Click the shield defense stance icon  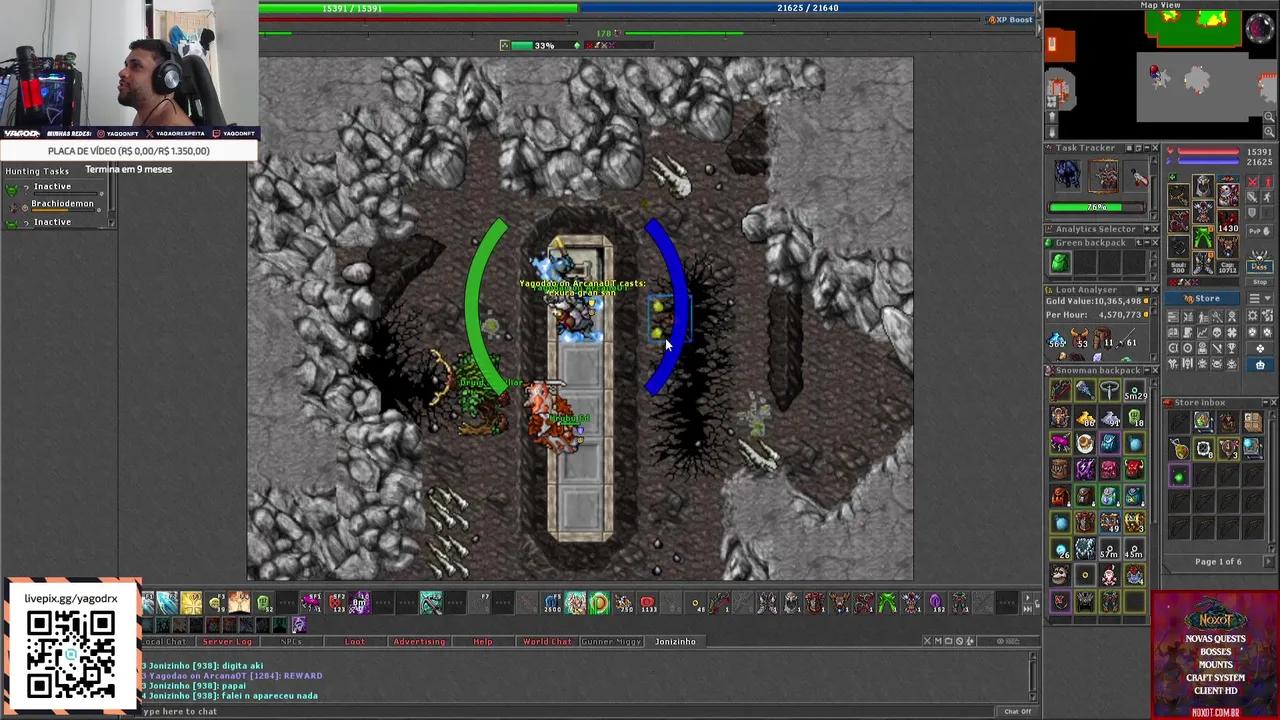(1252, 213)
